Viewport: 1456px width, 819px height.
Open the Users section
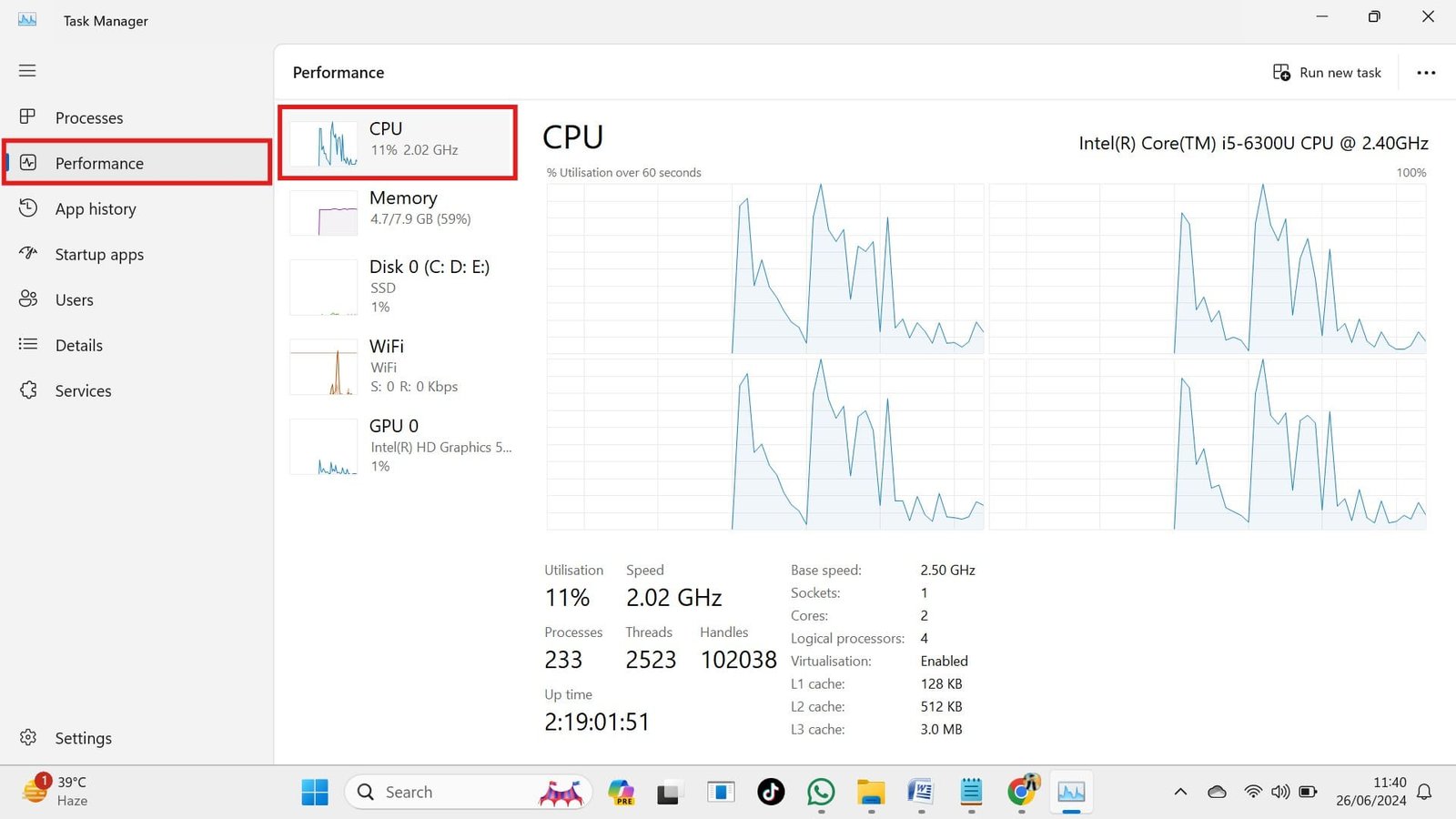(74, 299)
